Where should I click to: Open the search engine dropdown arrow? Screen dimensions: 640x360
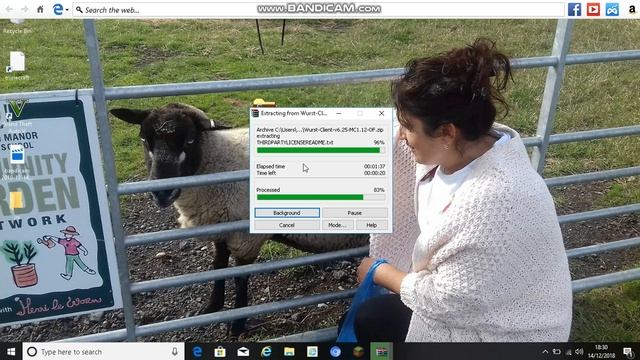point(67,10)
